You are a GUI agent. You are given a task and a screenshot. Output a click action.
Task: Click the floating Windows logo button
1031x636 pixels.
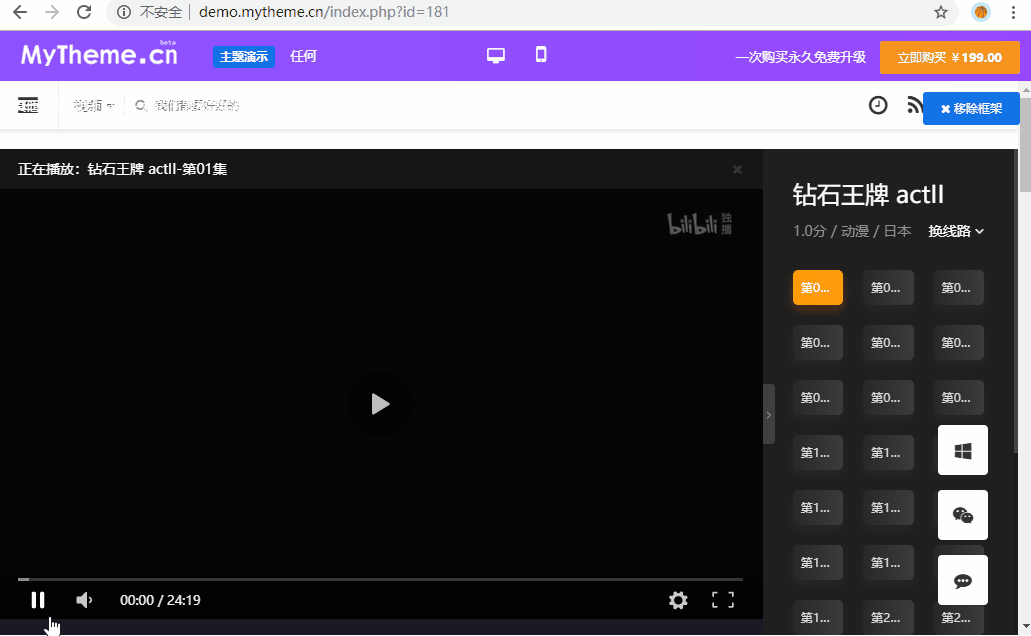(963, 450)
